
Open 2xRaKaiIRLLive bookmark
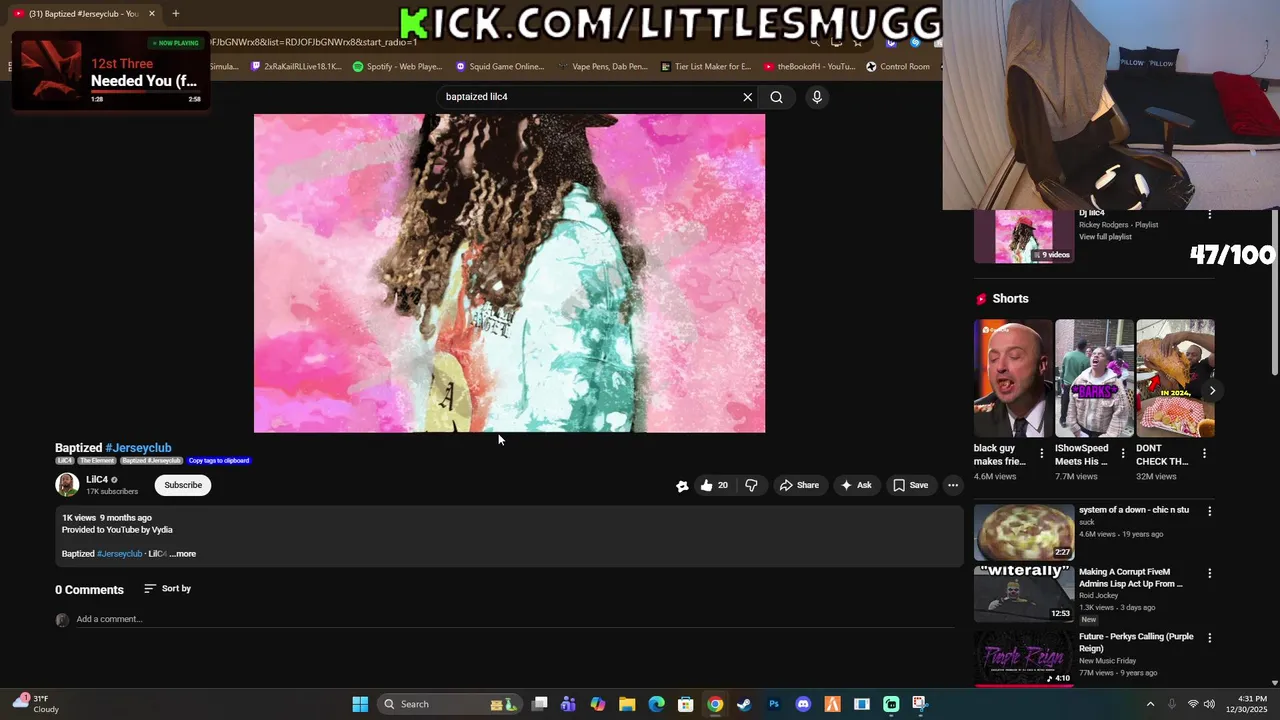pyautogui.click(x=296, y=67)
